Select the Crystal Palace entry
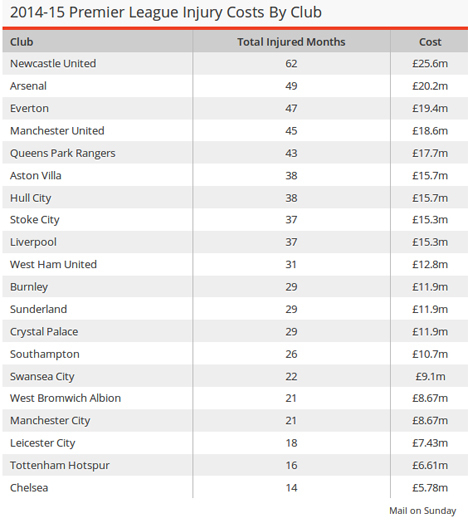 [44, 332]
